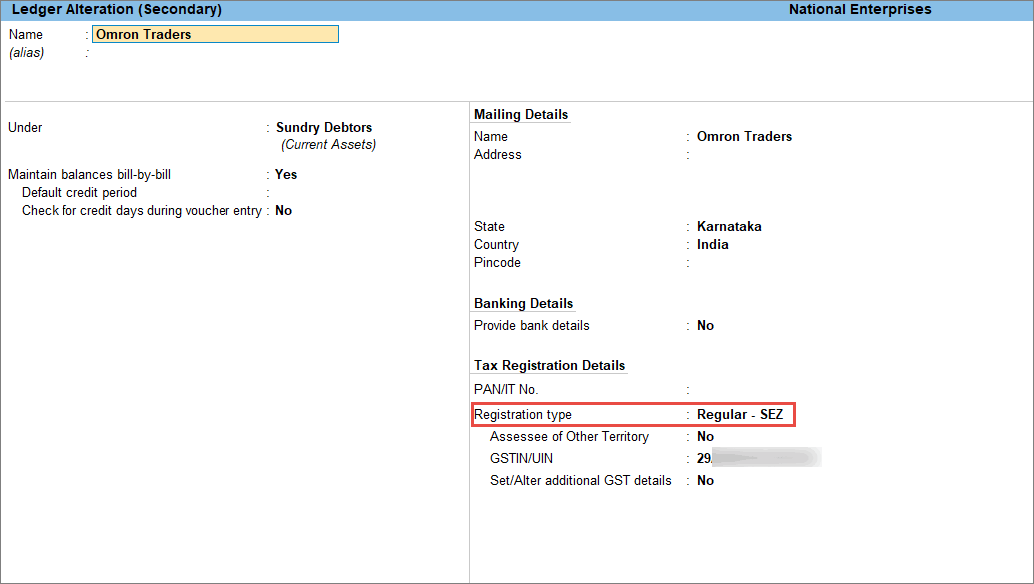Screen dimensions: 1034x584
Task: Edit mailing Name Omron Traders
Action: pyautogui.click(x=745, y=136)
